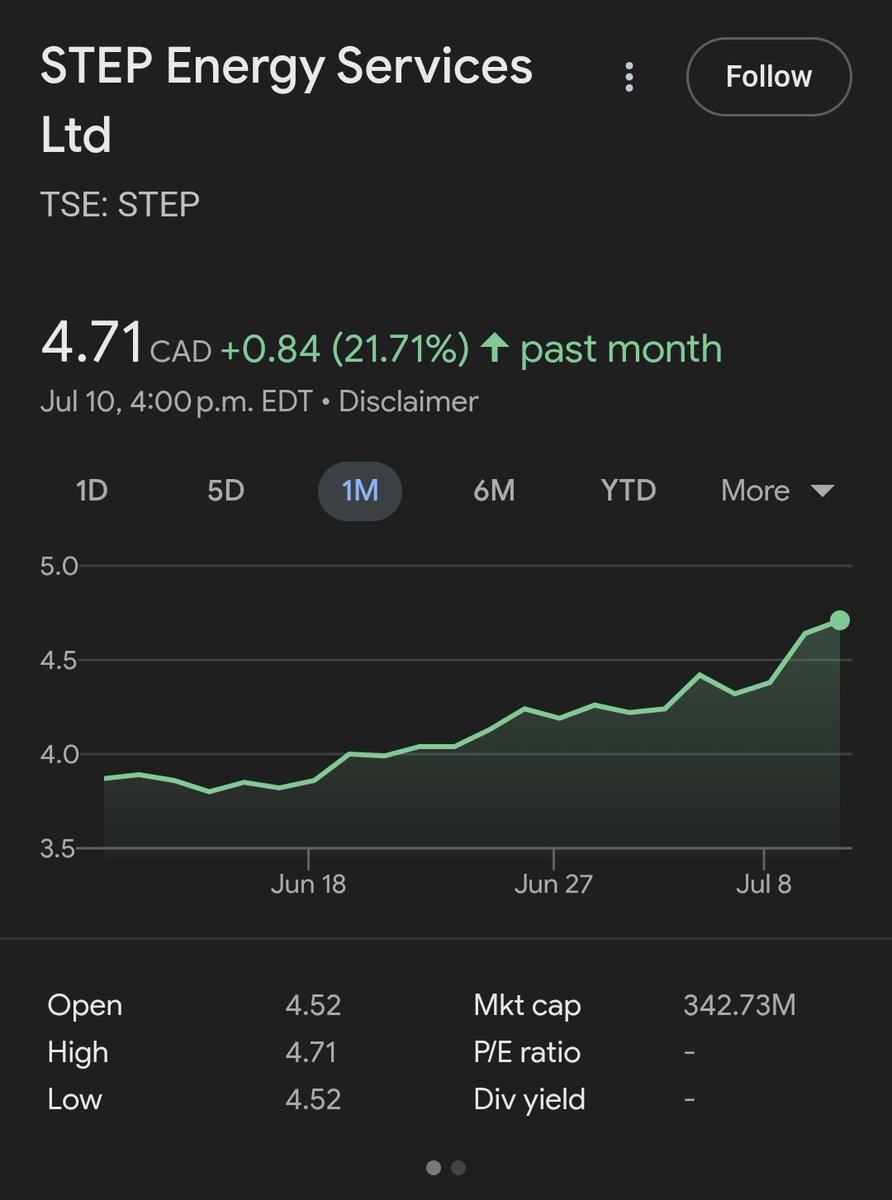Expand the More time ranges dropdown
This screenshot has width=892, height=1200.
(x=777, y=491)
